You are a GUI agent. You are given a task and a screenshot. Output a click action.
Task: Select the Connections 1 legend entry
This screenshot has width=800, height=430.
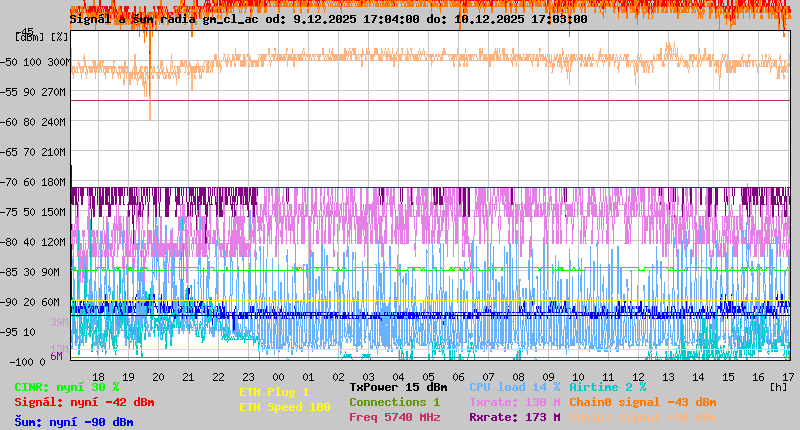coord(394,402)
